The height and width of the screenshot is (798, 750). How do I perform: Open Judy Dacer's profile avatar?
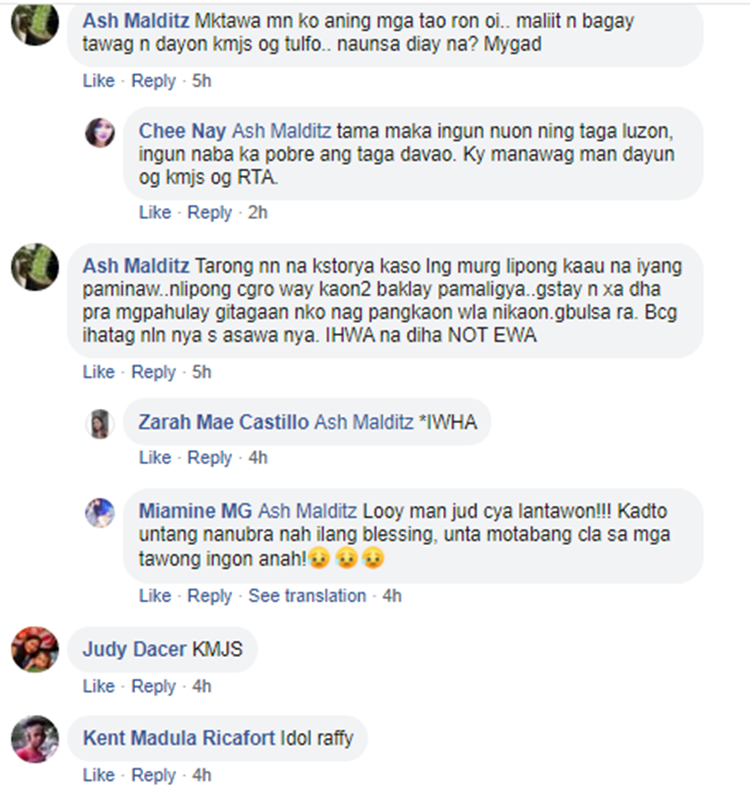tap(35, 650)
